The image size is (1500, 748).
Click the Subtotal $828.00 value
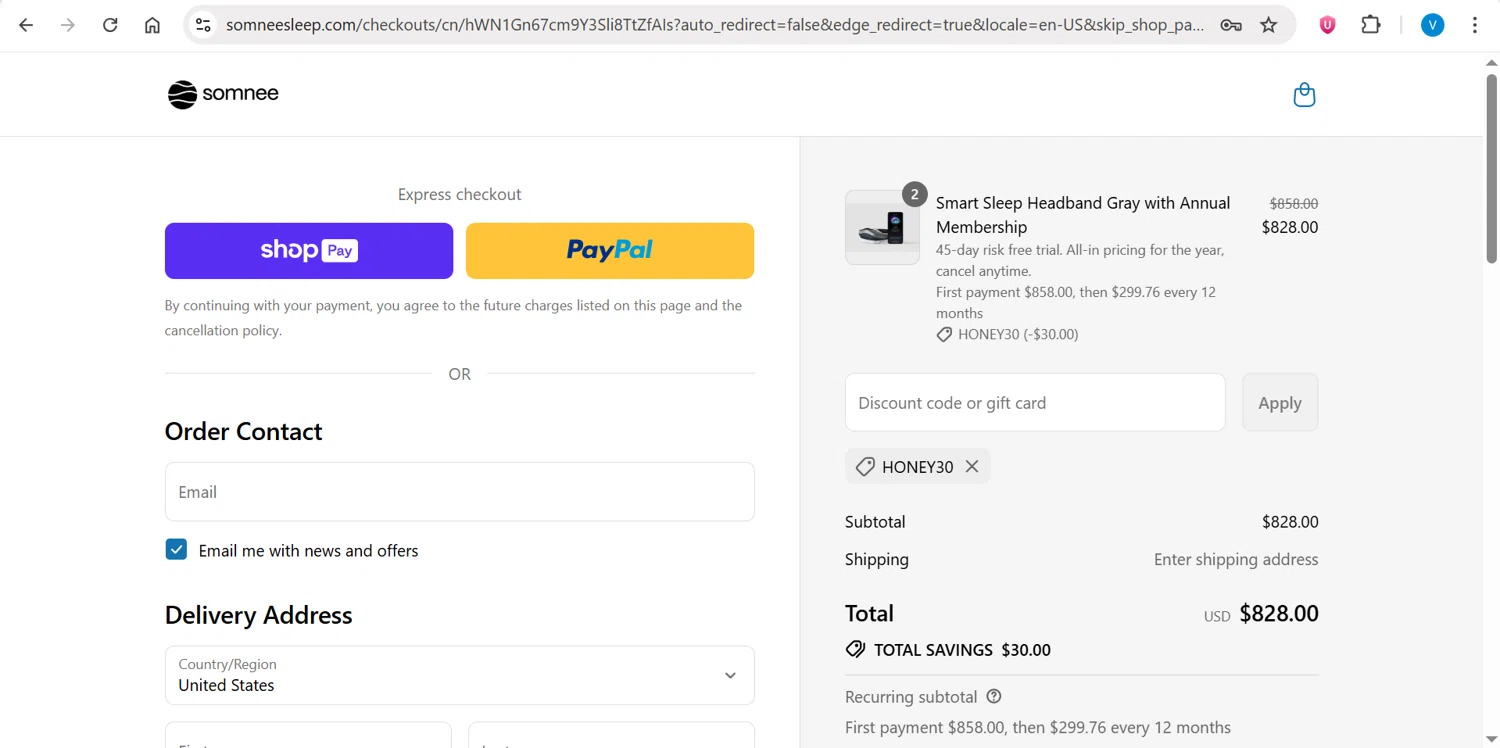pos(1290,522)
